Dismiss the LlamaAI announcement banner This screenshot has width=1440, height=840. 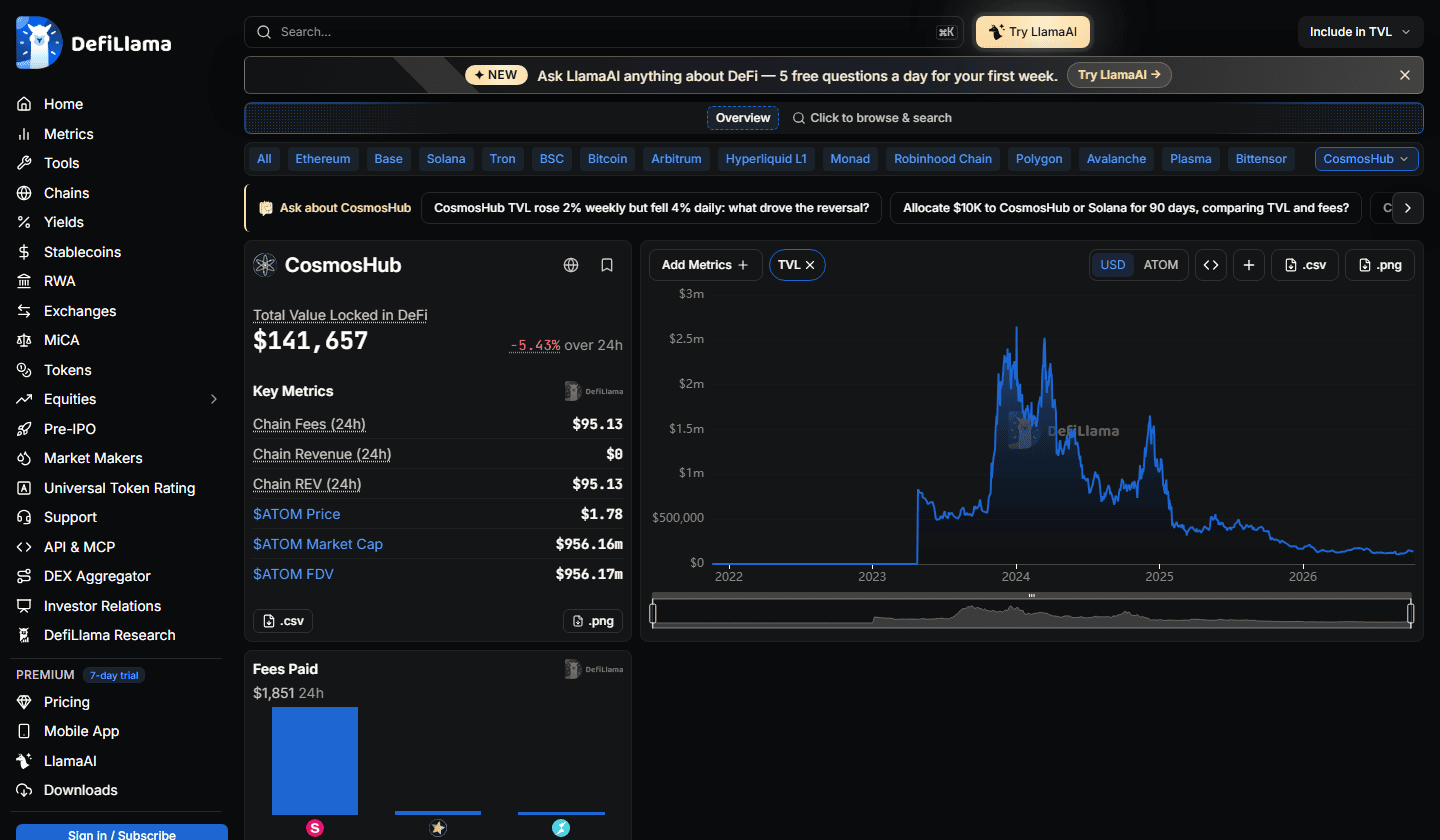pyautogui.click(x=1405, y=75)
